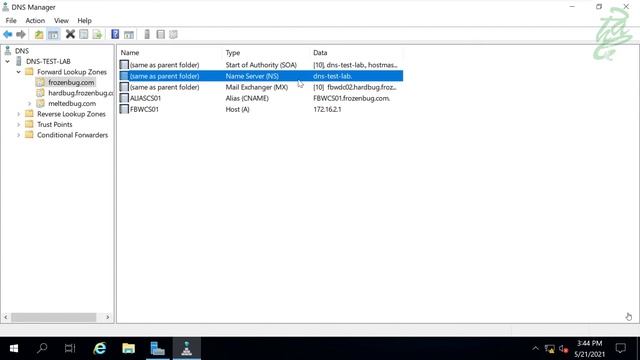
Task: Select the Mail Exchanger (MX) record
Action: (261, 87)
